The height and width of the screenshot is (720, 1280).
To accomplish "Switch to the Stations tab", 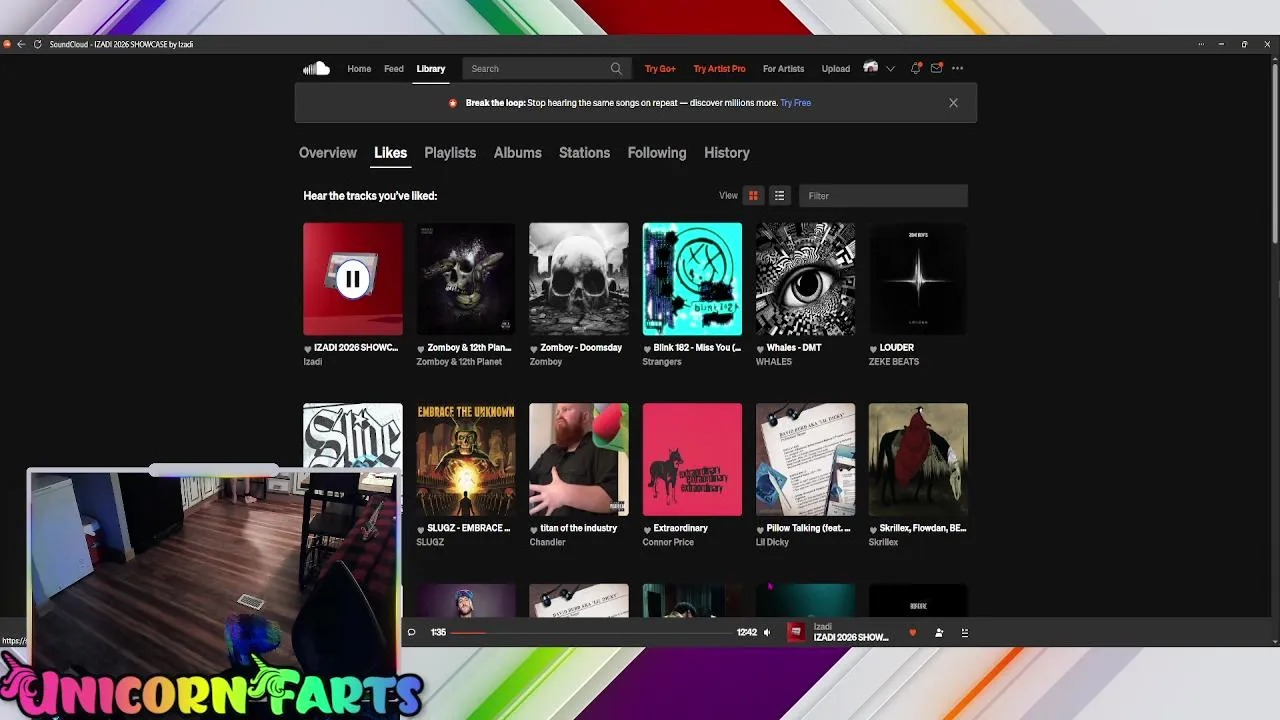I will [x=584, y=153].
